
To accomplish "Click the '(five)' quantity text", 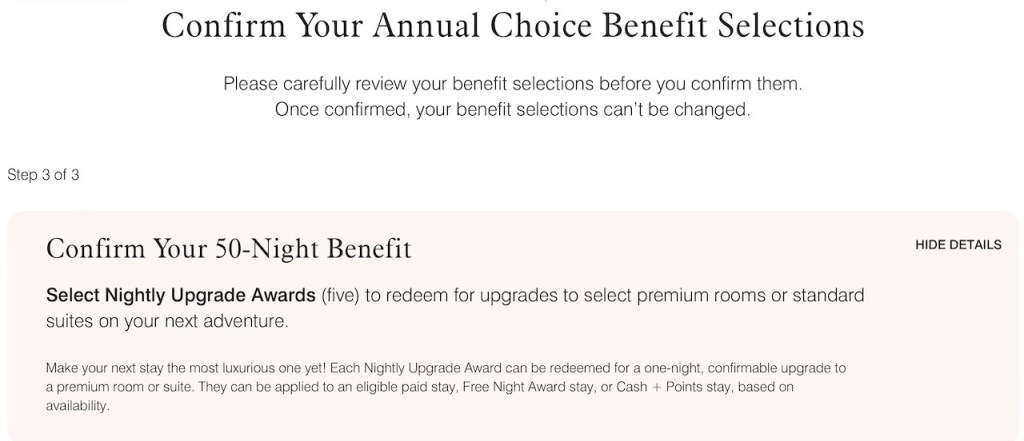I will [344, 296].
